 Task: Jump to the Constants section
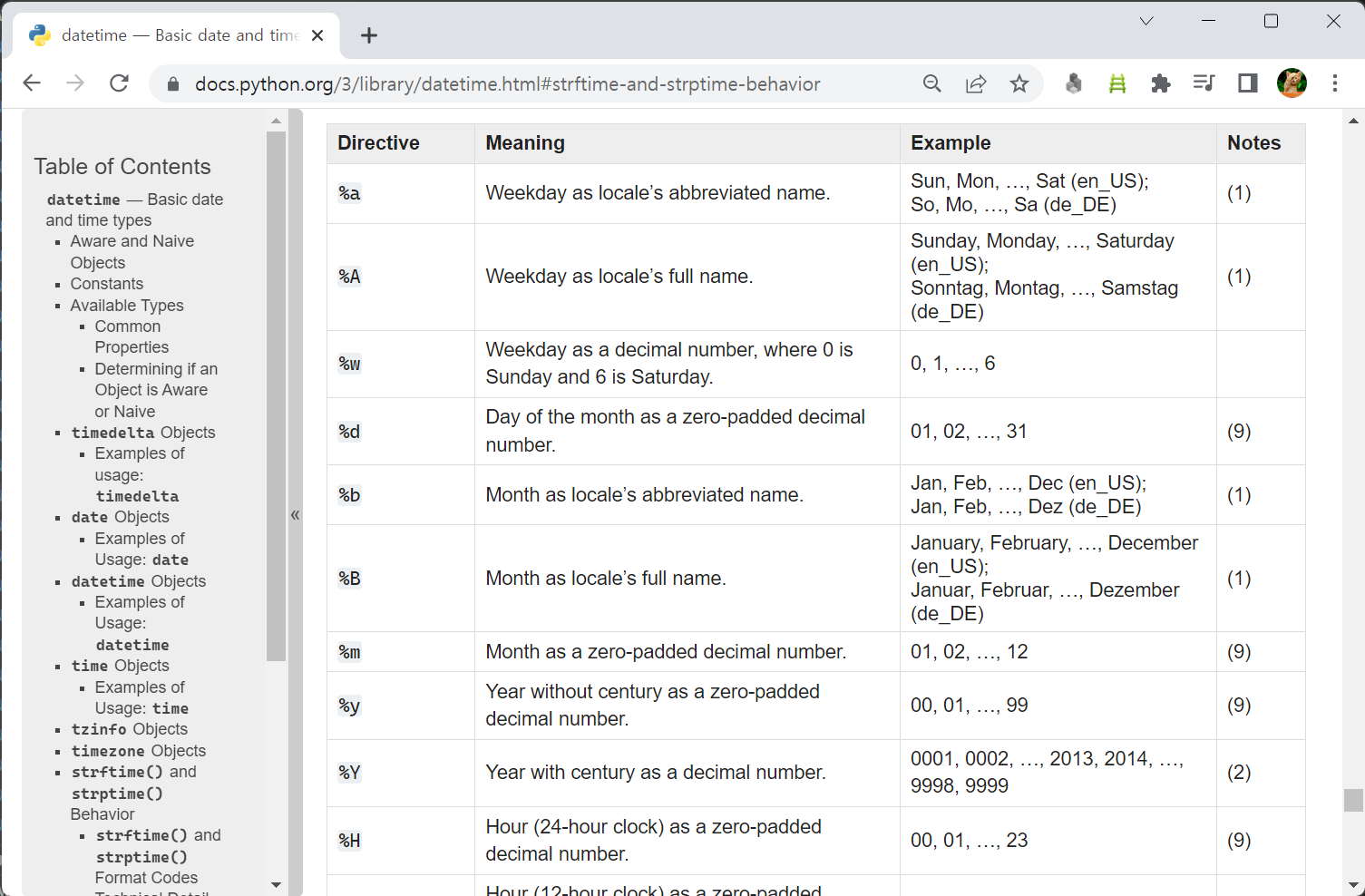click(x=107, y=284)
